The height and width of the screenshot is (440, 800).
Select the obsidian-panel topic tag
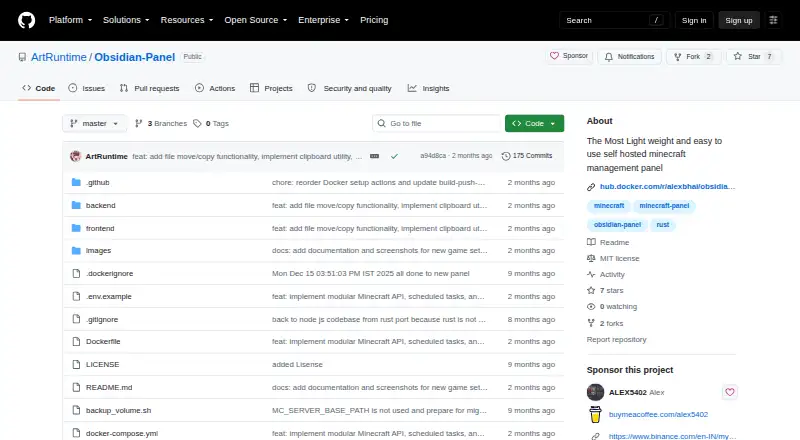tap(617, 225)
